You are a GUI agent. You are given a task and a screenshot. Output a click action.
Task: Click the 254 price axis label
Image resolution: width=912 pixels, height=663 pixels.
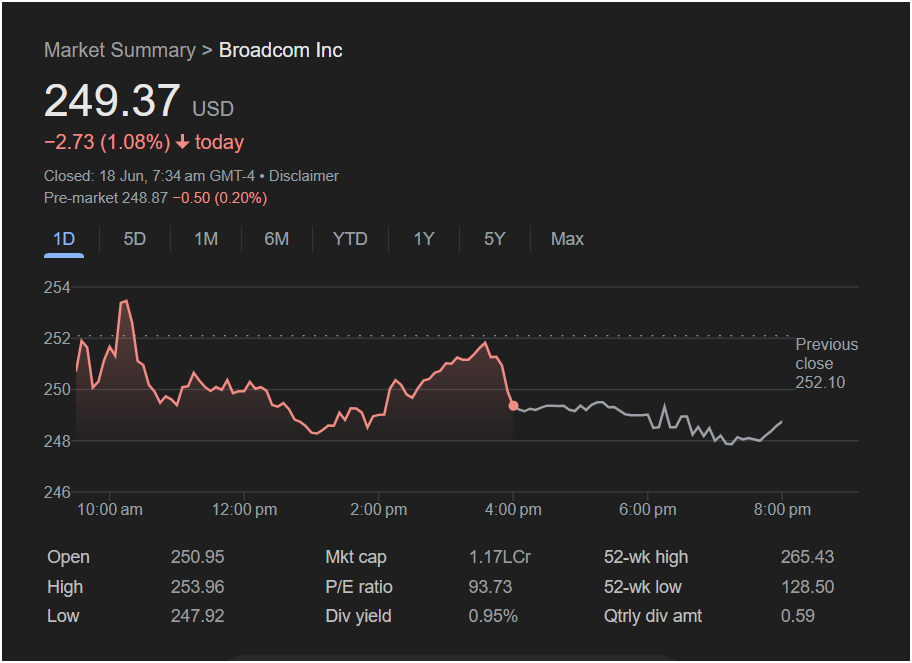(57, 287)
